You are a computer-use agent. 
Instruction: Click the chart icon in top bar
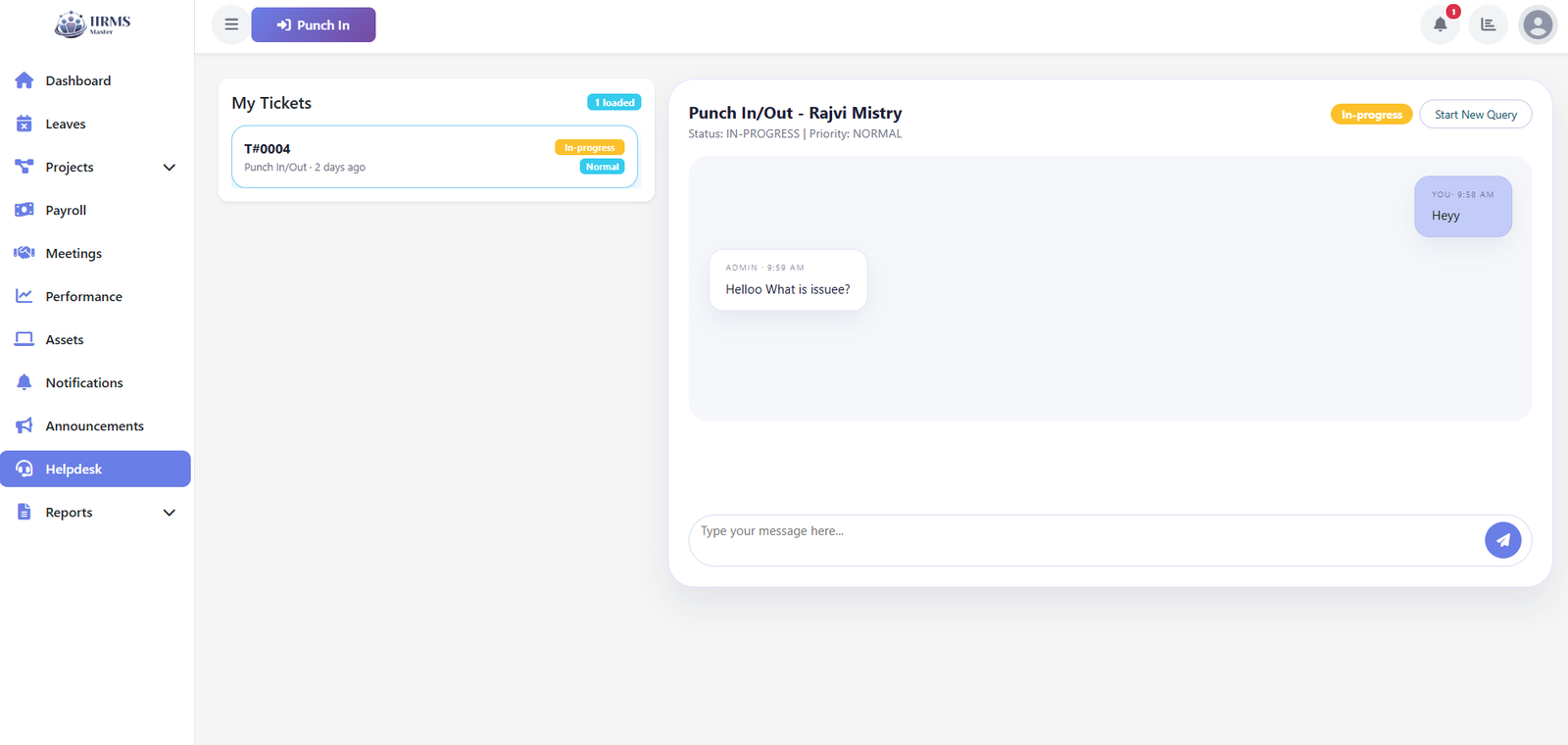(1488, 25)
